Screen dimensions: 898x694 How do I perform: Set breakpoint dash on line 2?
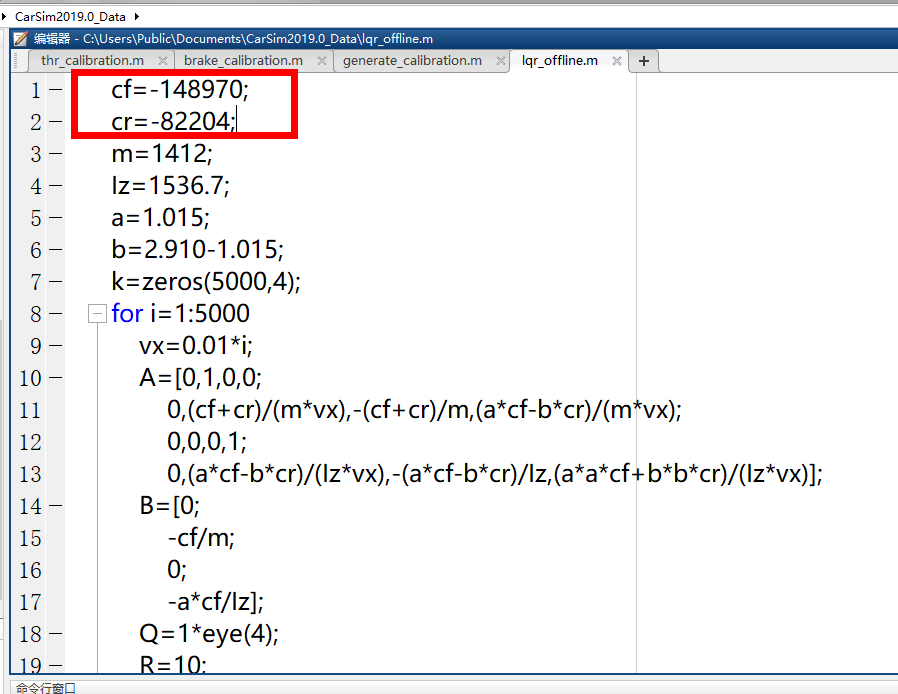[56, 121]
